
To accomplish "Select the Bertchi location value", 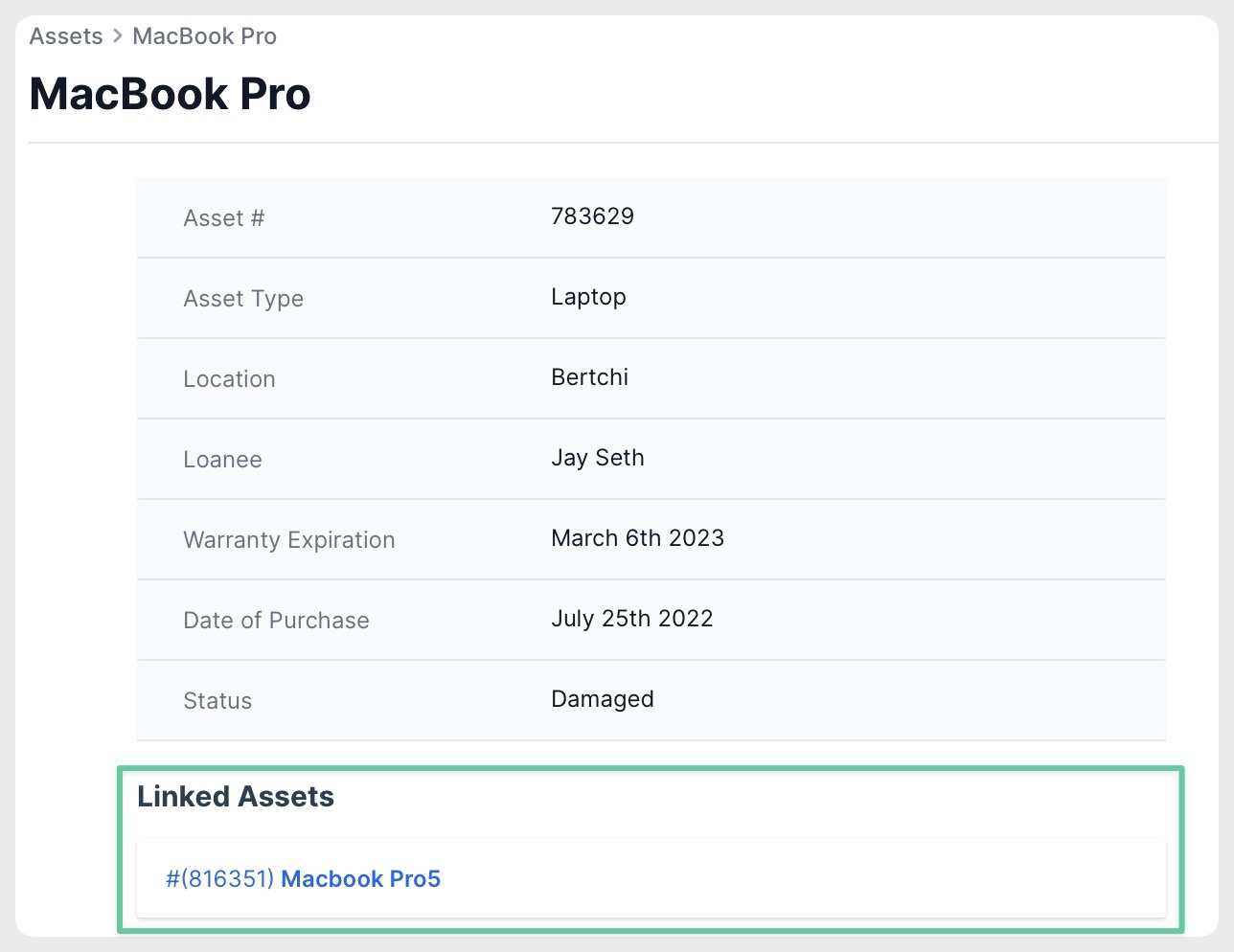I will [x=589, y=377].
